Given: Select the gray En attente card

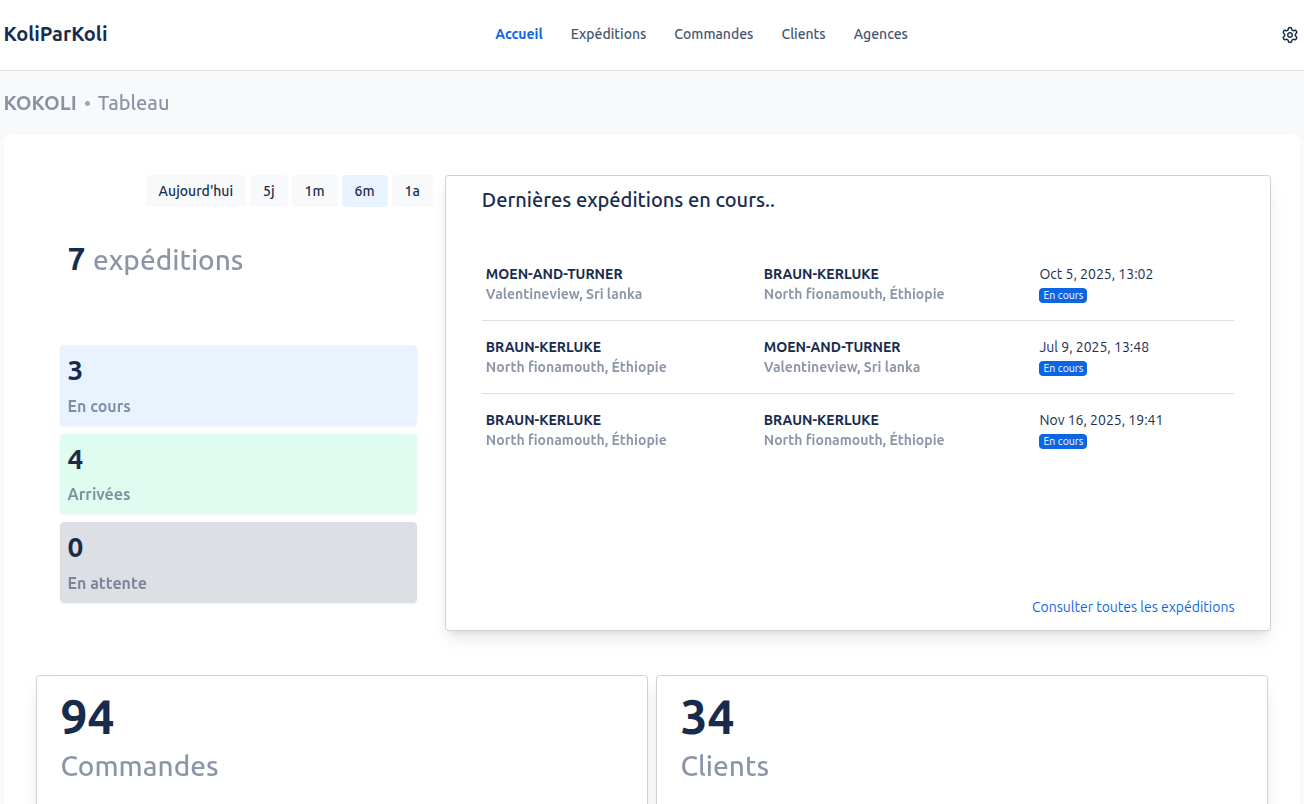Looking at the screenshot, I should [x=238, y=563].
